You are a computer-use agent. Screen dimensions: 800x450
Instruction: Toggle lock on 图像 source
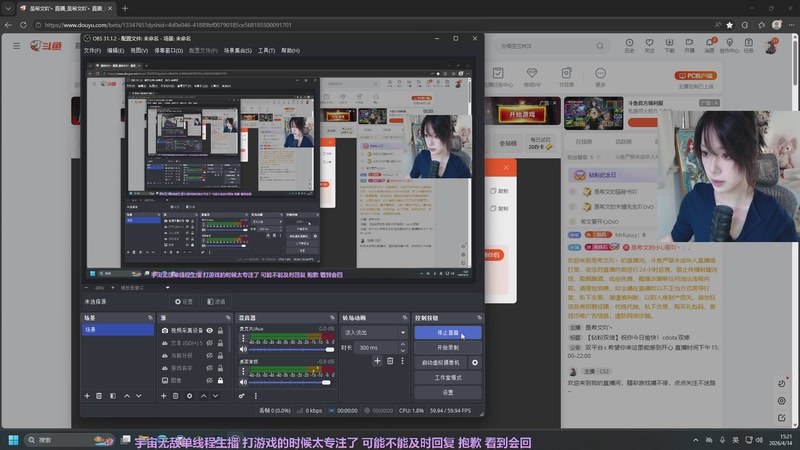(x=220, y=380)
